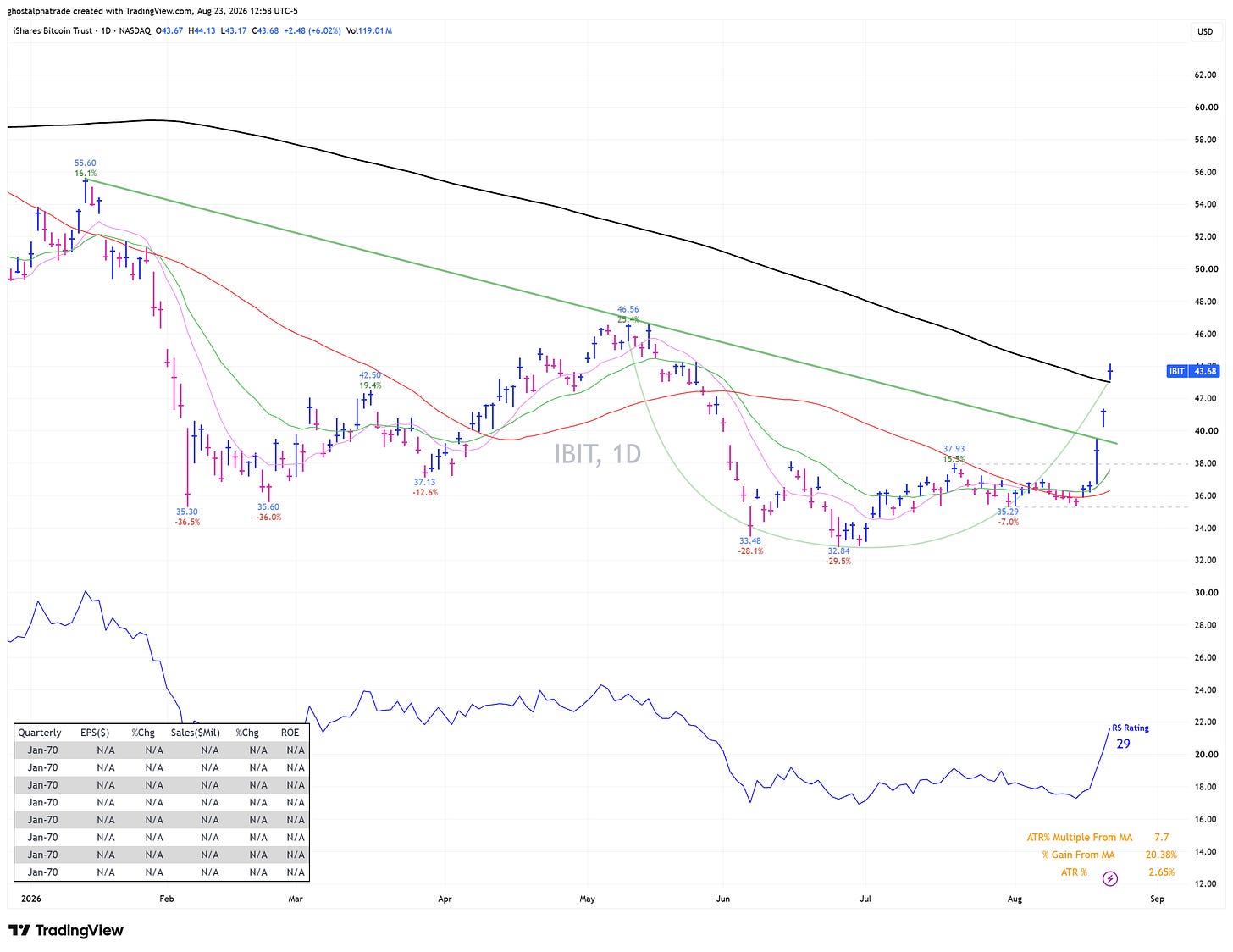Click the Mar time axis label

[296, 899]
